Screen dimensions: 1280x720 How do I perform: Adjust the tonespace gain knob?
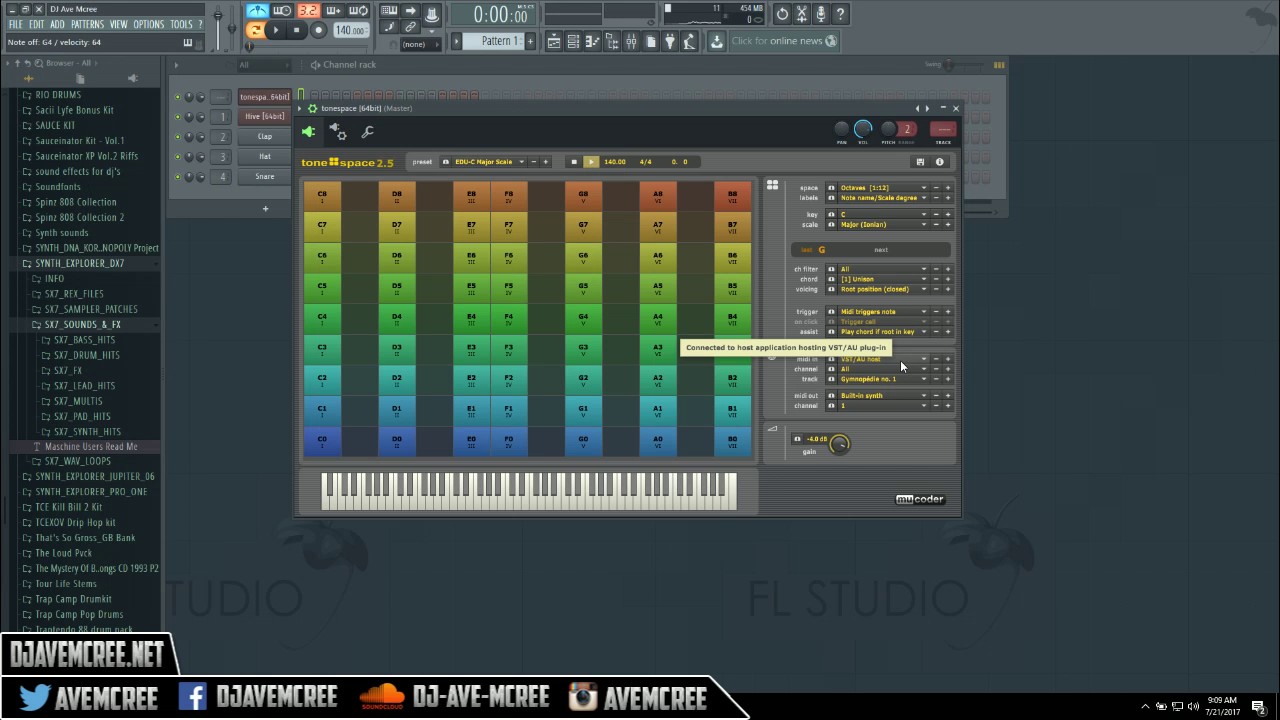coord(840,444)
